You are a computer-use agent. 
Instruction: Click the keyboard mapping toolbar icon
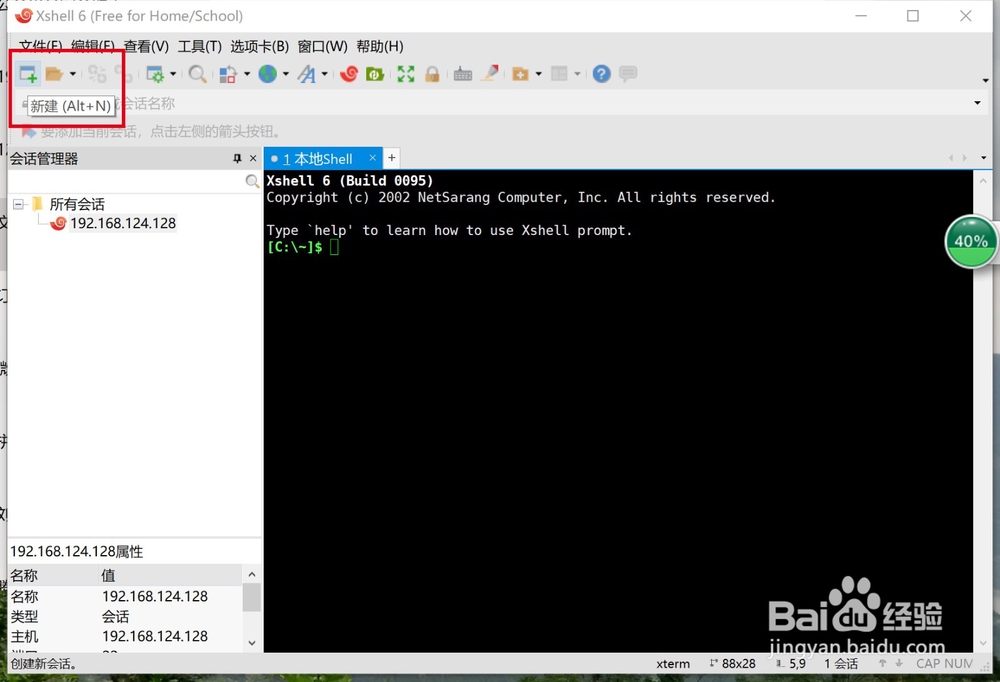click(x=462, y=75)
